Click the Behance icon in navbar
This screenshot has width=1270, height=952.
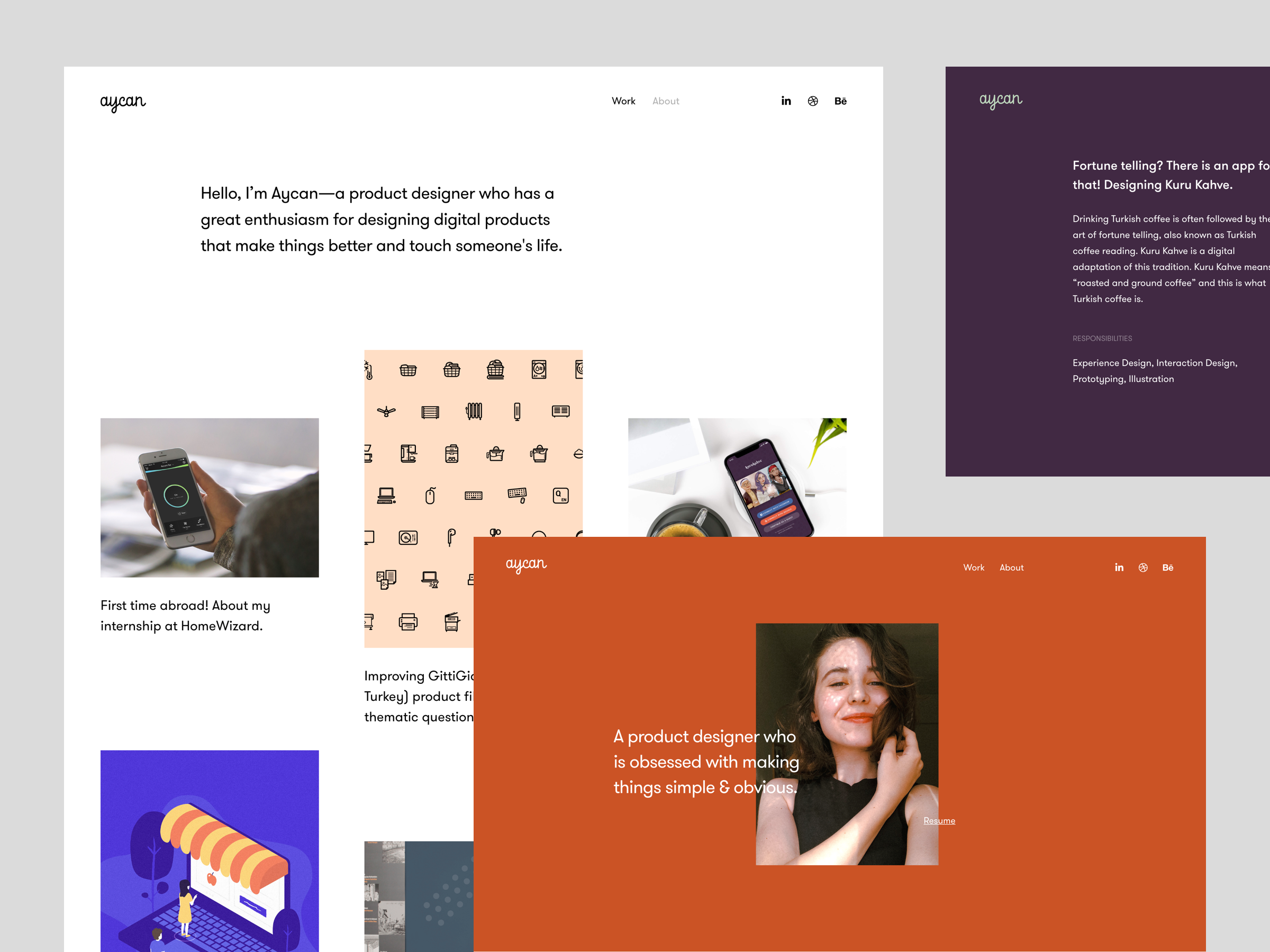click(841, 101)
